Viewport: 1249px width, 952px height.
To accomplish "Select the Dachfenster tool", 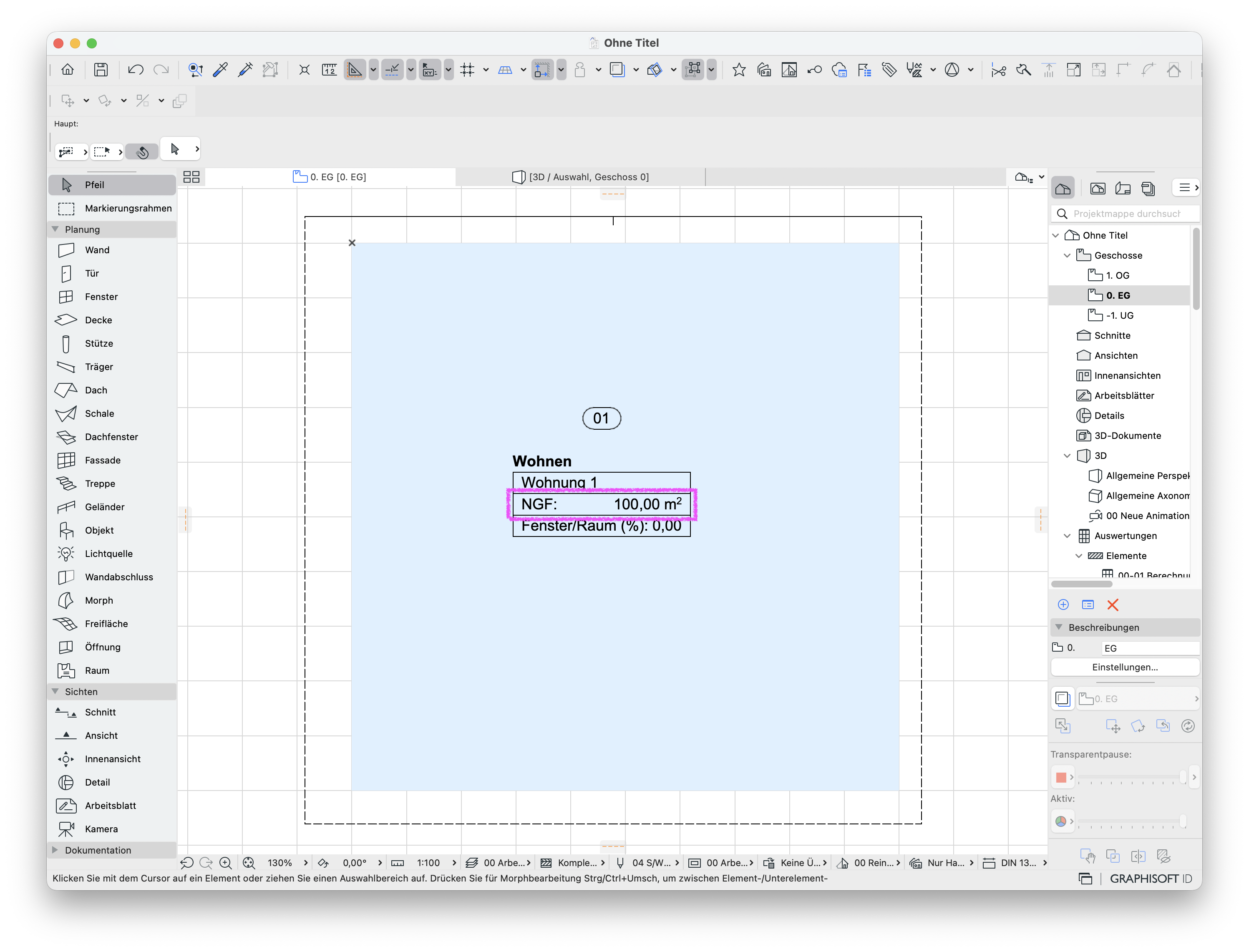I will click(x=112, y=437).
